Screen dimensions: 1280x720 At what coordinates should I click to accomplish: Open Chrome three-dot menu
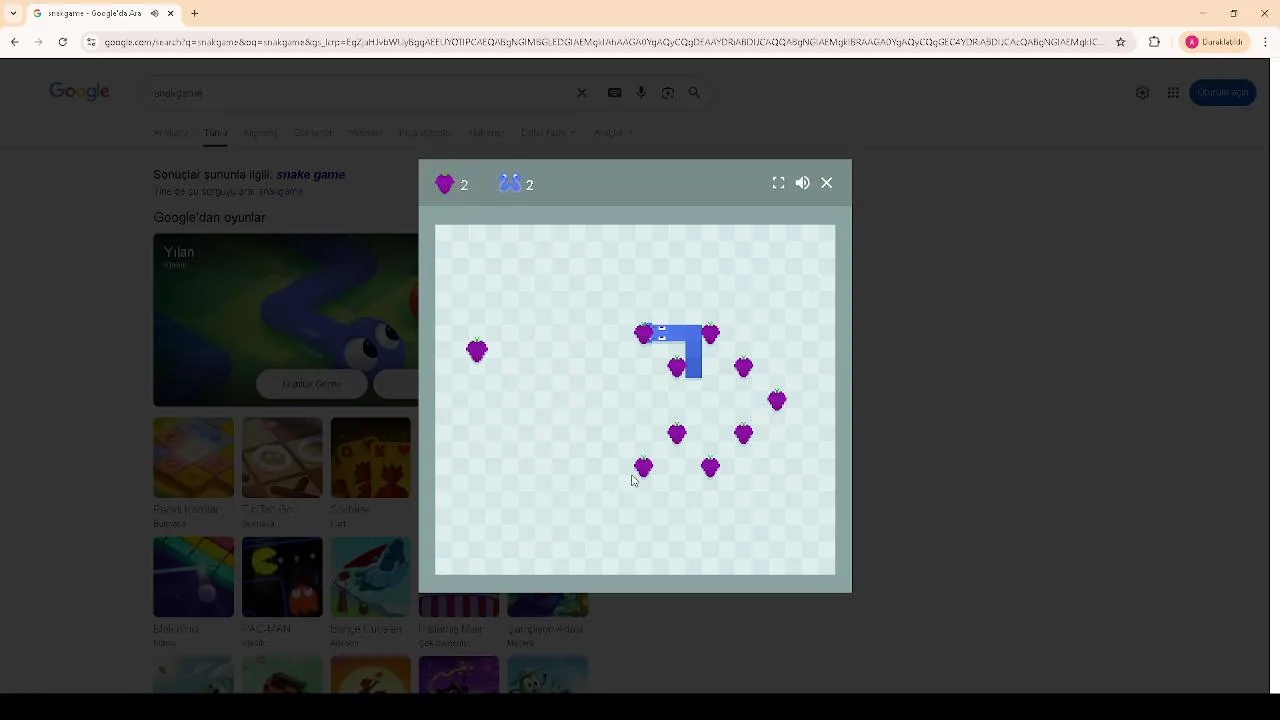[1265, 42]
